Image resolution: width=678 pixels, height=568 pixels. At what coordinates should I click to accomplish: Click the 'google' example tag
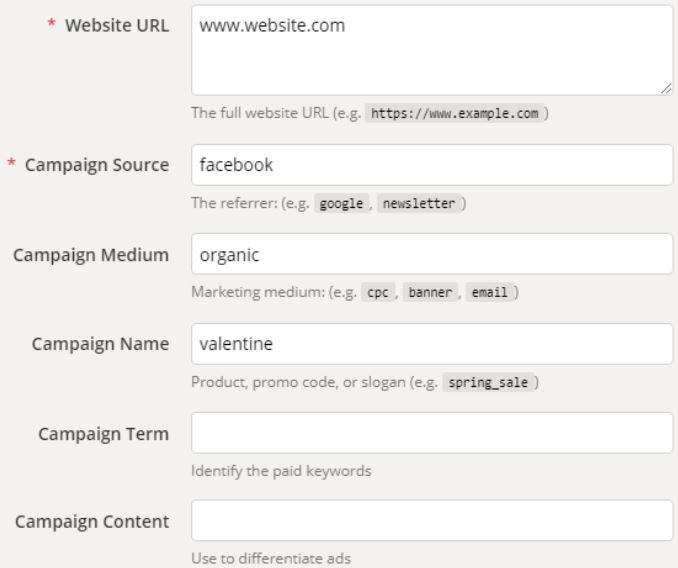tap(341, 203)
